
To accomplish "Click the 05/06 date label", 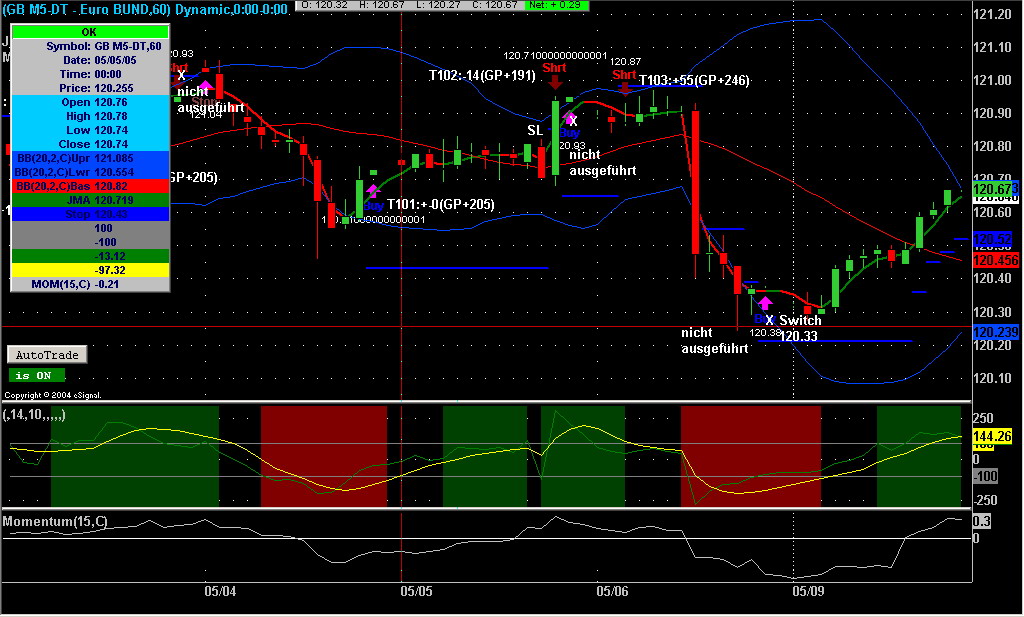I will 612,592.
